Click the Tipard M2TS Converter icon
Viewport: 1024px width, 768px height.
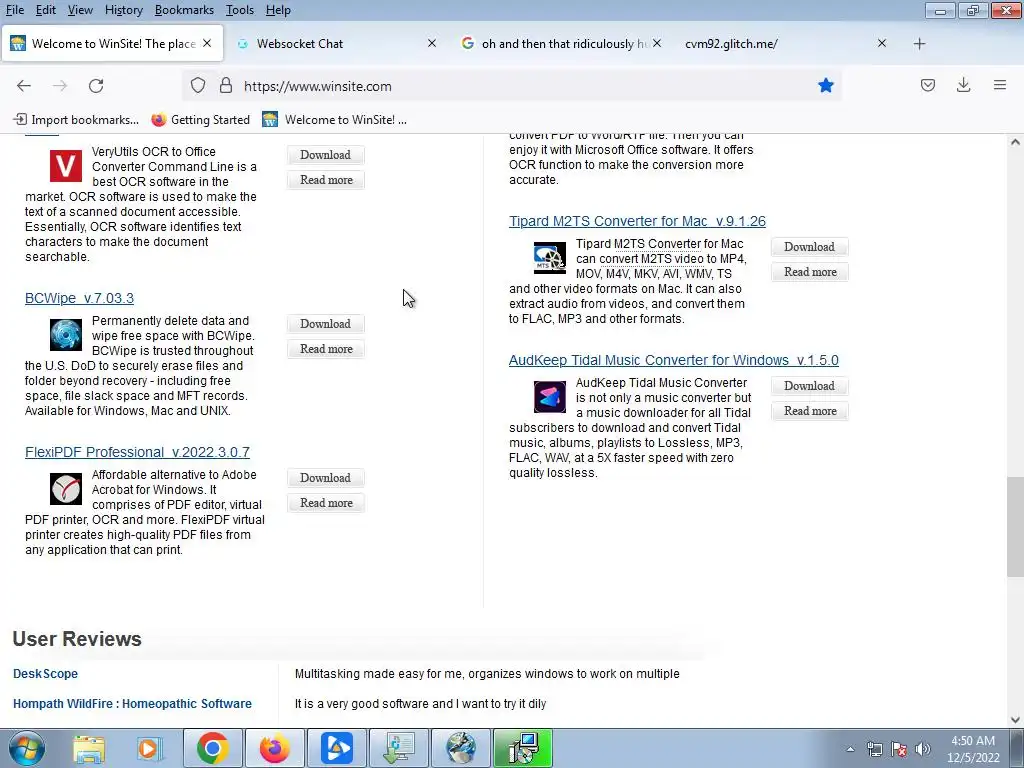(550, 258)
